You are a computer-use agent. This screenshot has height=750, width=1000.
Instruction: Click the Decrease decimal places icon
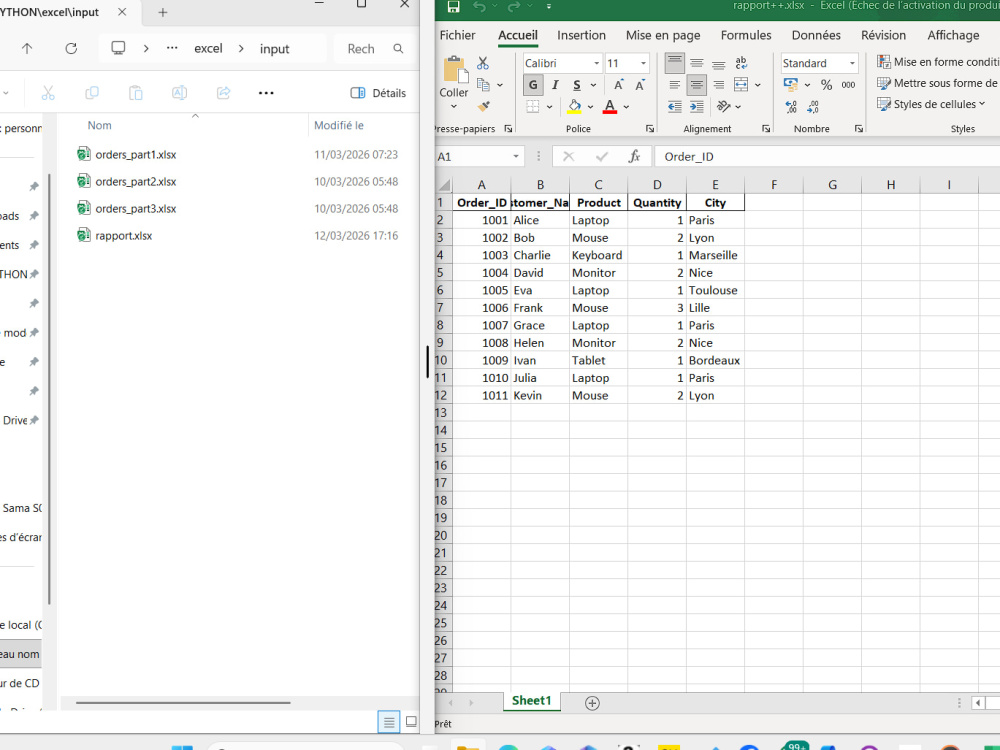click(812, 107)
